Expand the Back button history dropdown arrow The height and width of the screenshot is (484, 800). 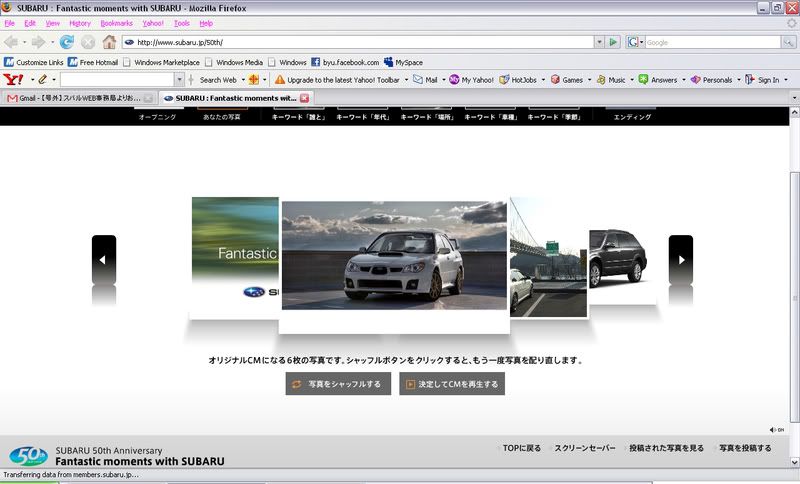[24, 42]
